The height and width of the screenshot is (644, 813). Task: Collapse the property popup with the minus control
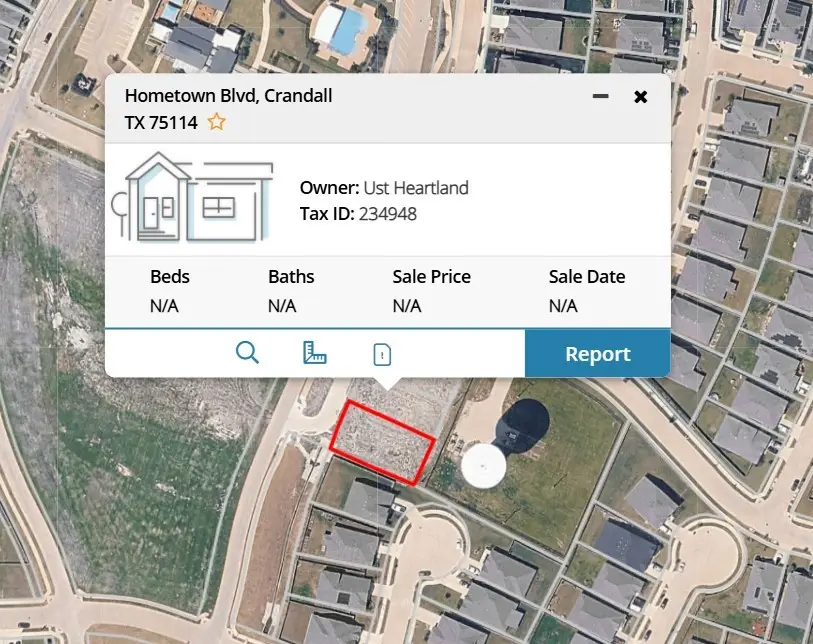pyautogui.click(x=600, y=96)
